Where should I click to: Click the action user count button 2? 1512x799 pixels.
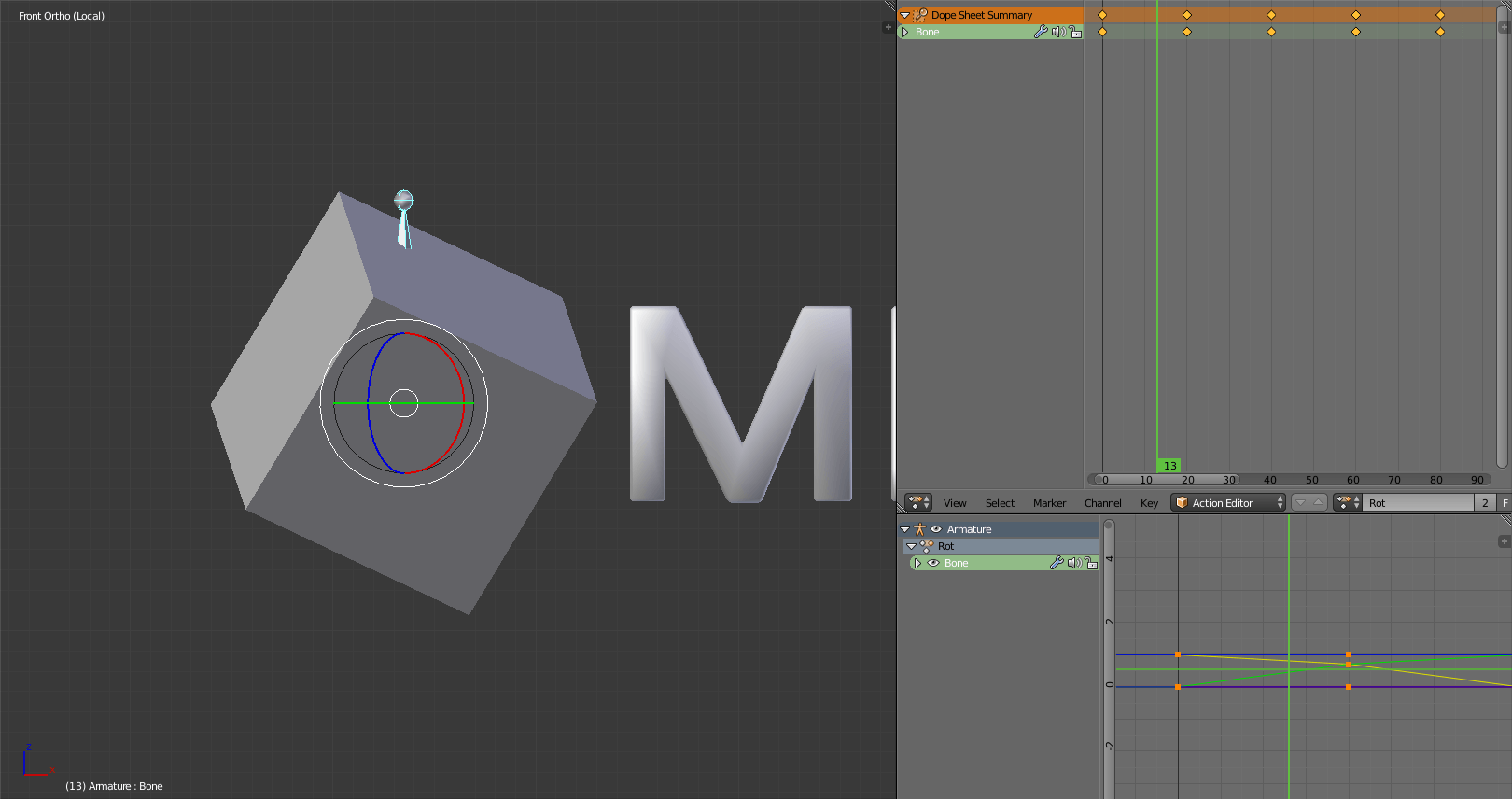[1485, 502]
